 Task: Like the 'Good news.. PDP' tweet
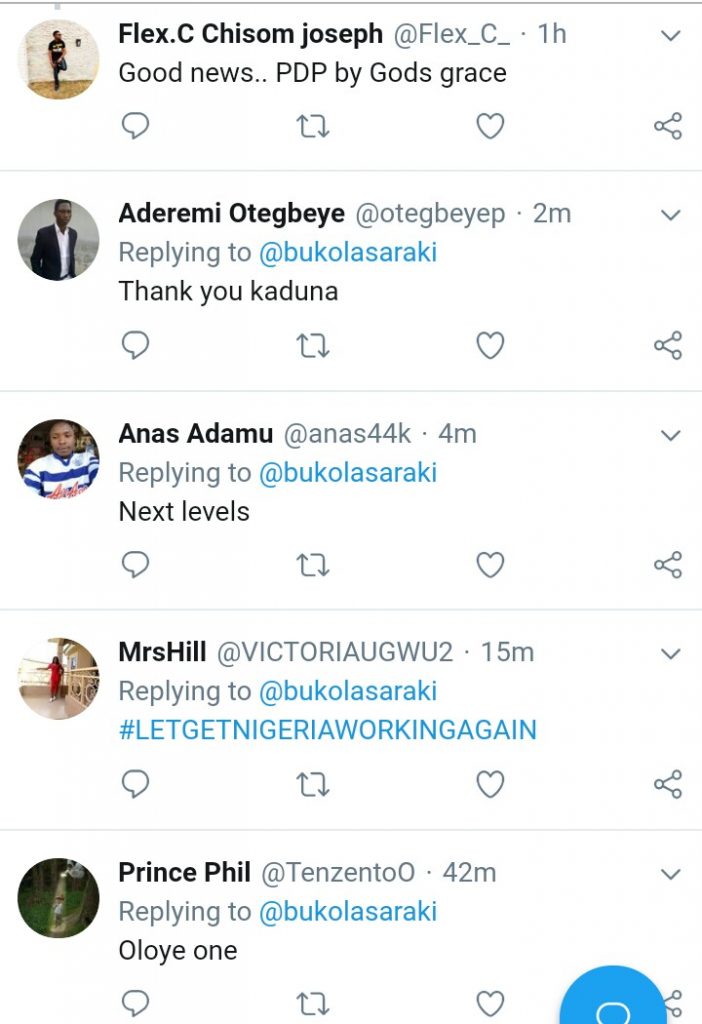coord(489,126)
